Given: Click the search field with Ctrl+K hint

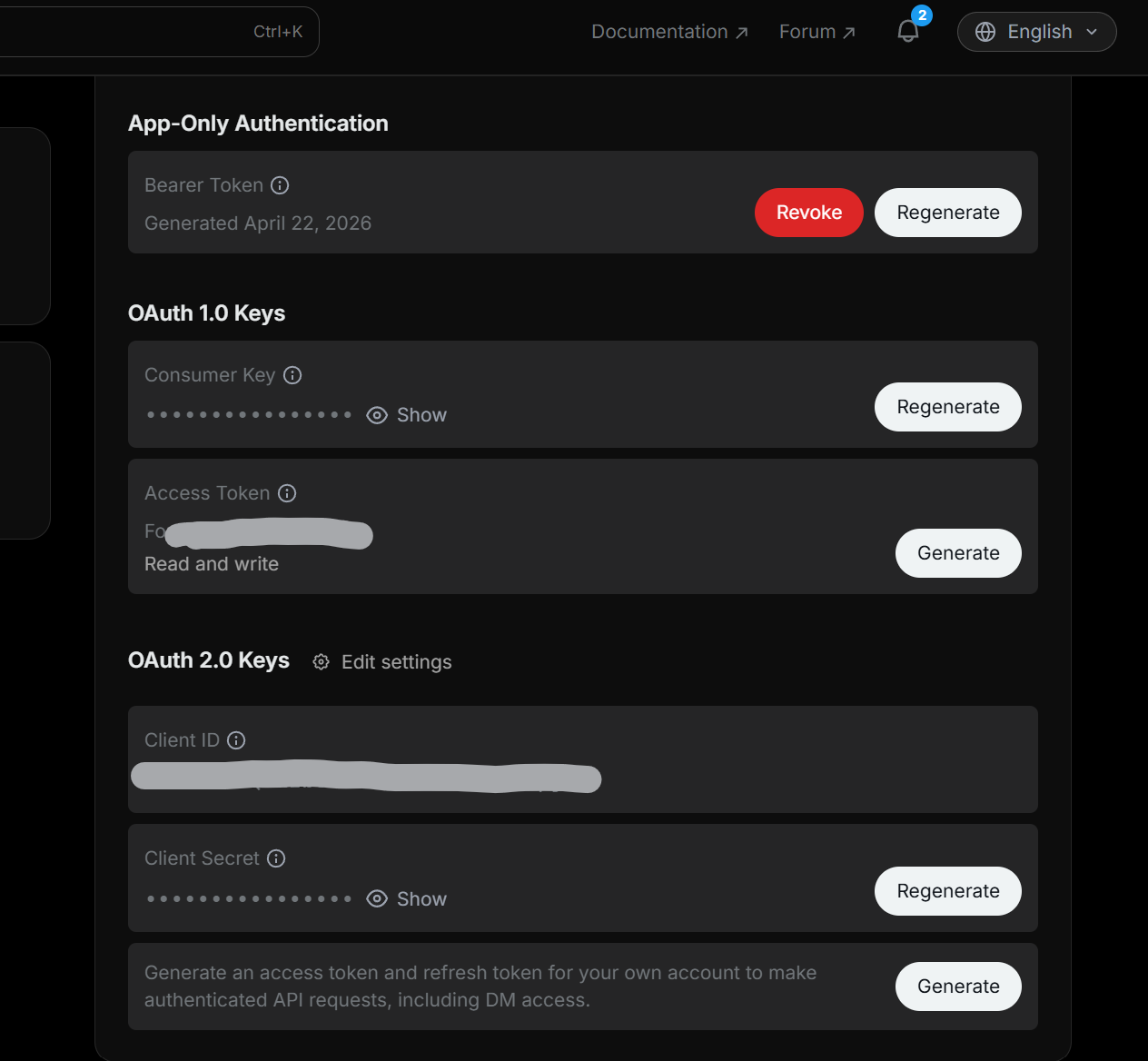Looking at the screenshot, I should 154,32.
